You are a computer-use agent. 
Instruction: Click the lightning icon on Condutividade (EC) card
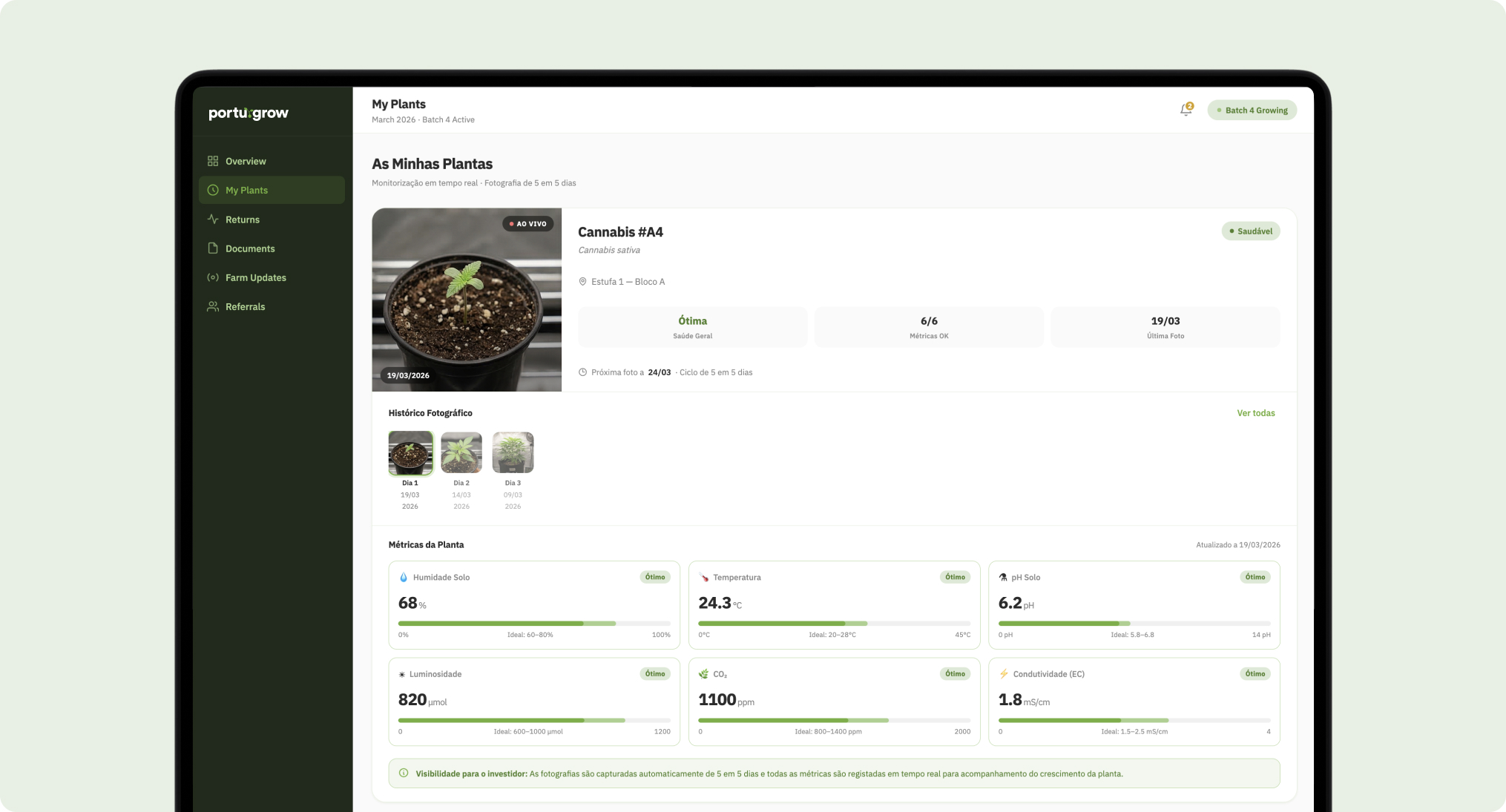pos(1002,673)
